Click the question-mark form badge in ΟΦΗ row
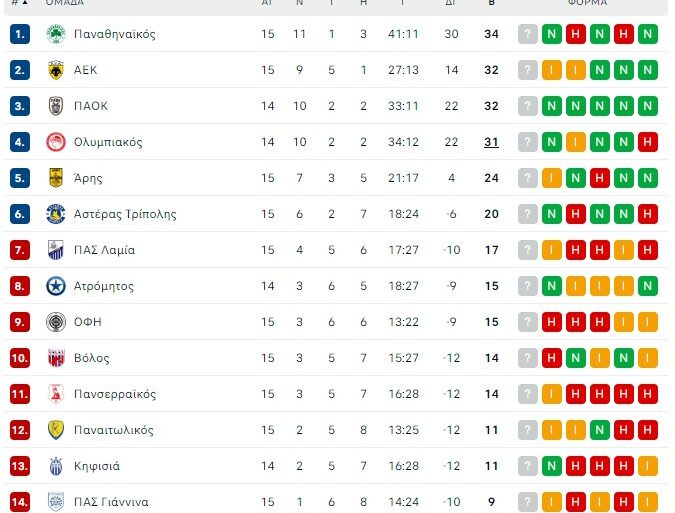 pos(528,322)
